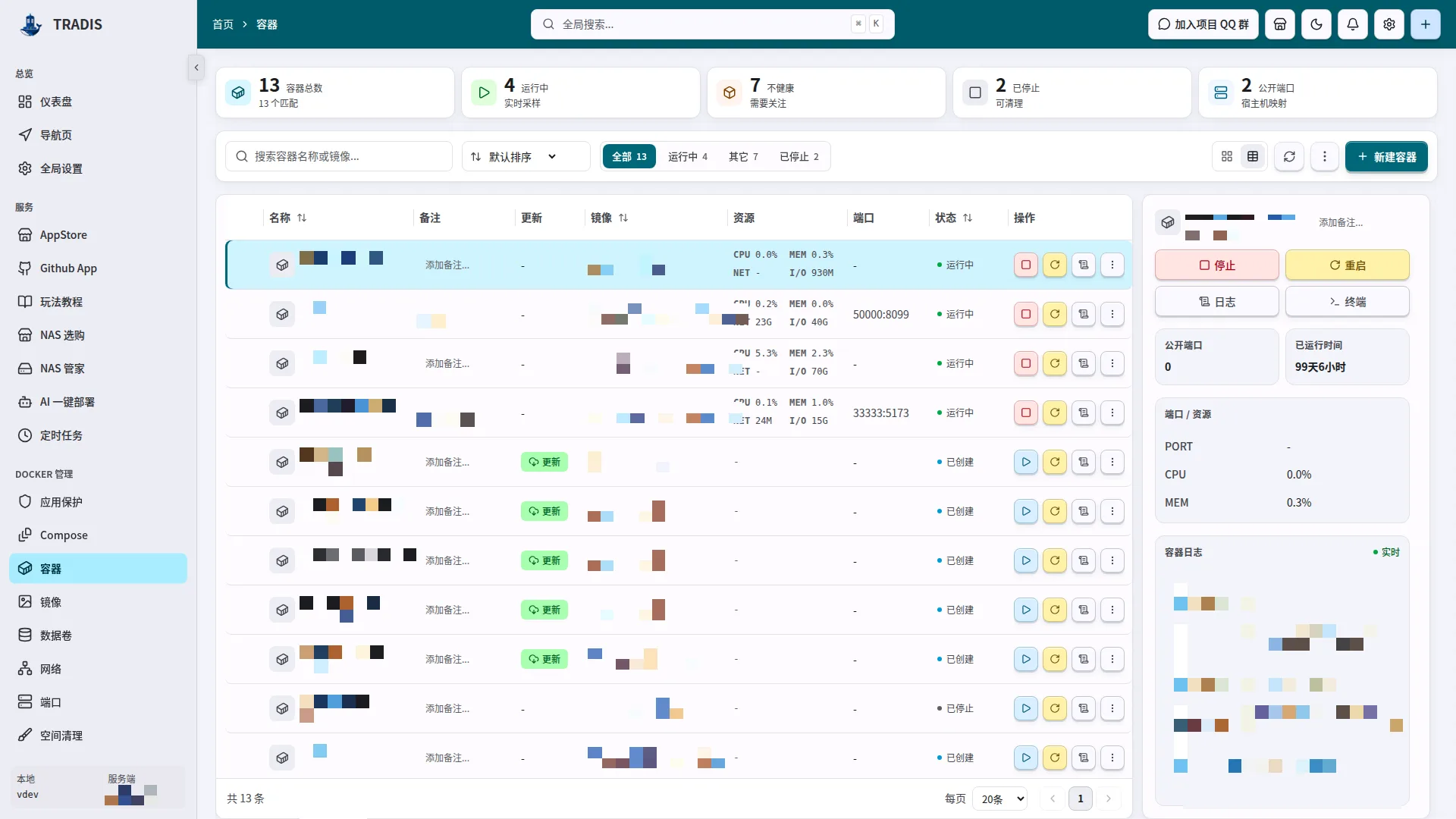The width and height of the screenshot is (1456, 819).
Task: Open the row menu for the 50000:8099 container
Action: pos(1112,314)
